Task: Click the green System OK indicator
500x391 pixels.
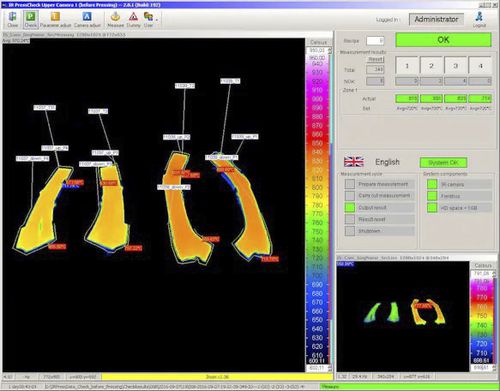Action: coord(443,163)
